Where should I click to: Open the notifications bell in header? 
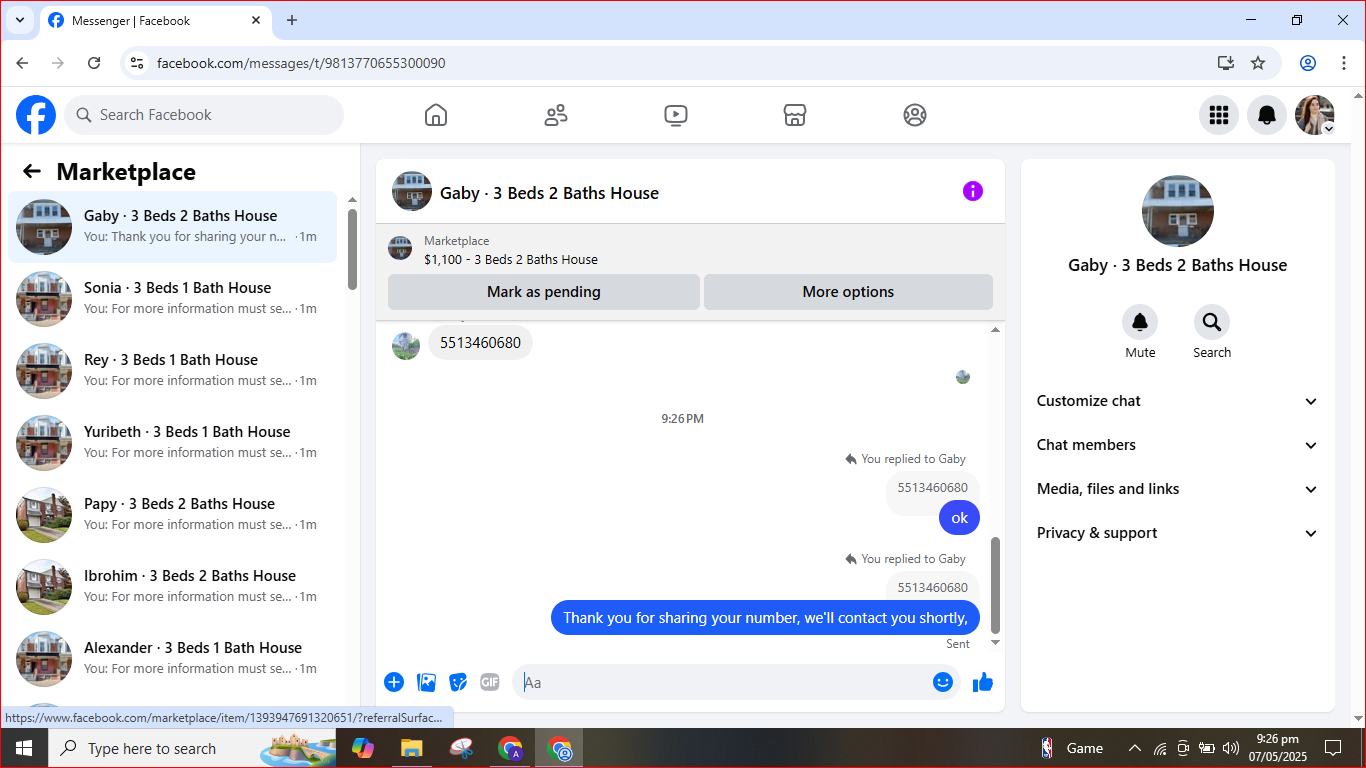1267,115
